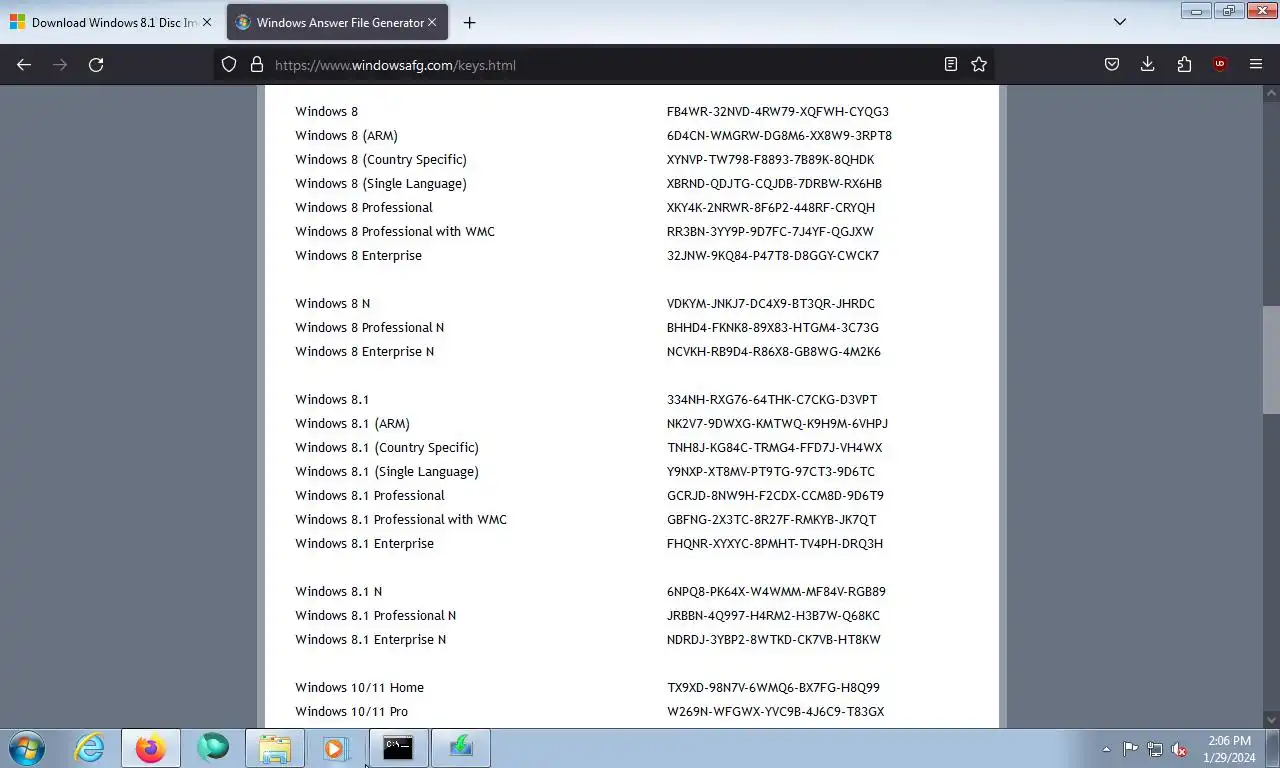The image size is (1280, 768).
Task: Click the Windows 10/11 Pro label
Action: point(351,711)
